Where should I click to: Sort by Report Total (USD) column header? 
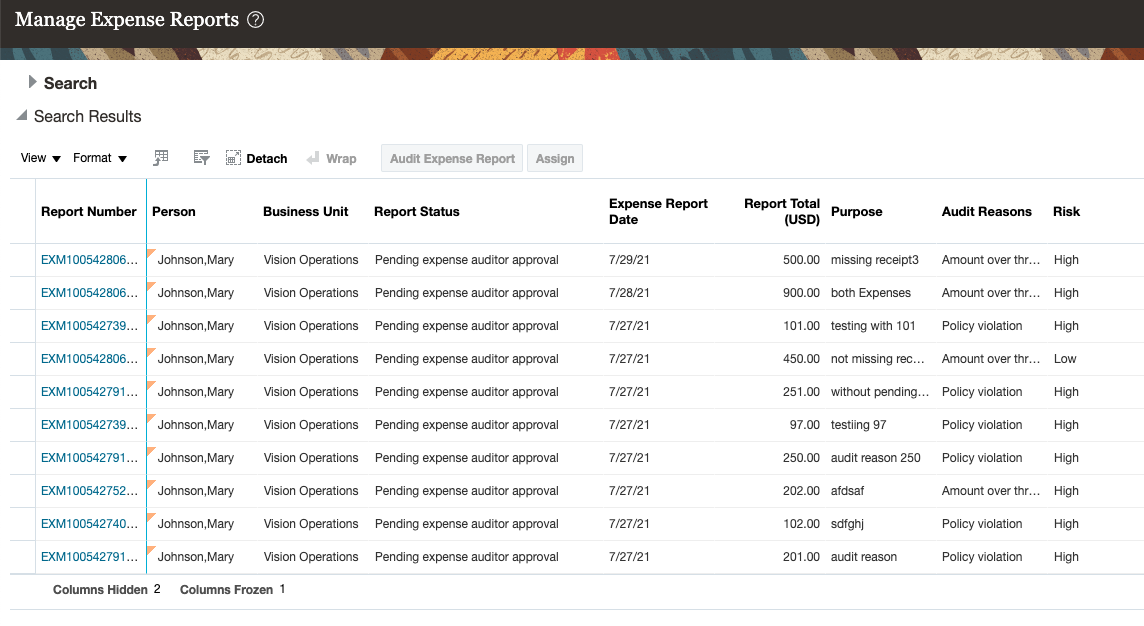tap(781, 211)
